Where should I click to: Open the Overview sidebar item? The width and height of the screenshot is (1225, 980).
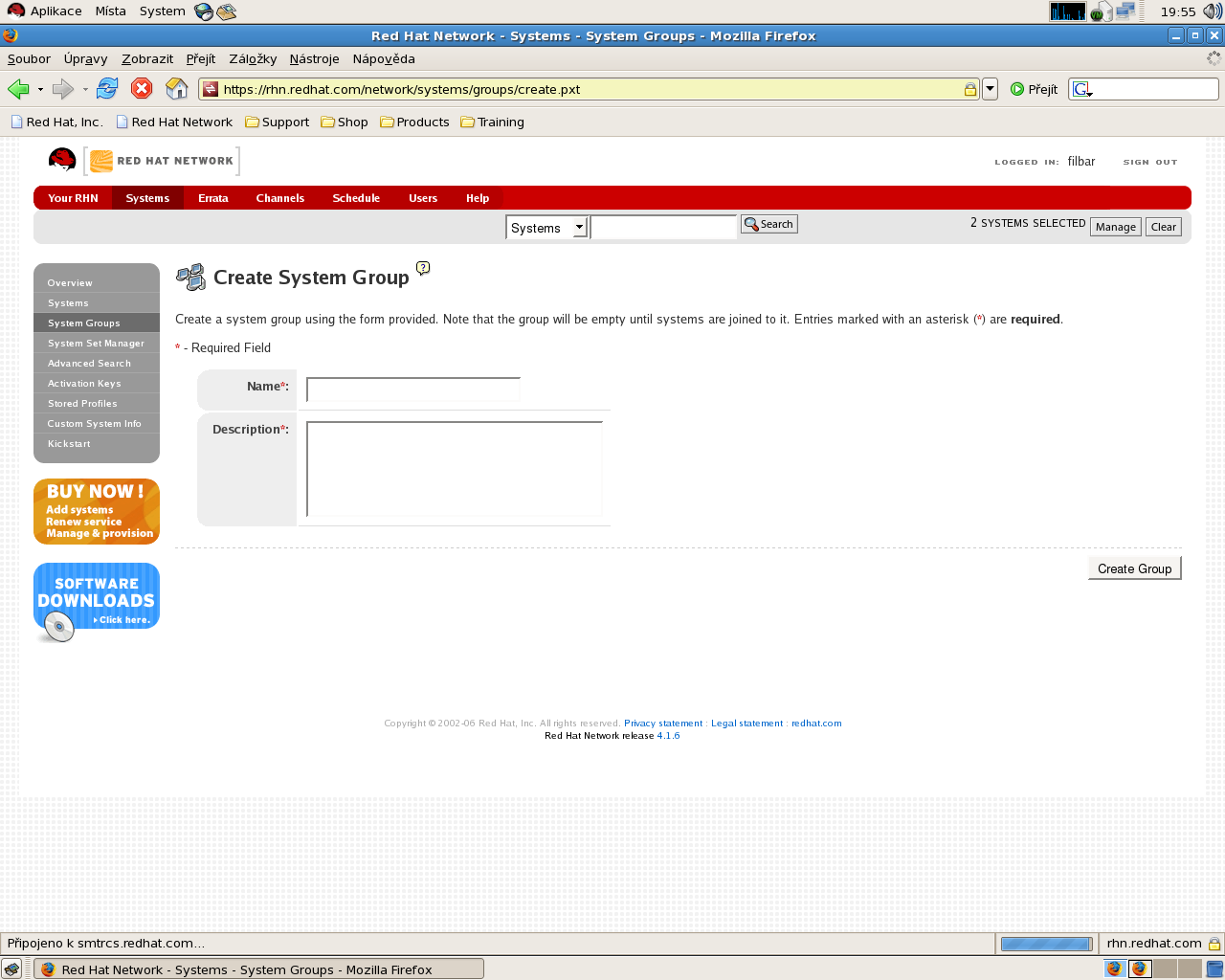click(97, 282)
